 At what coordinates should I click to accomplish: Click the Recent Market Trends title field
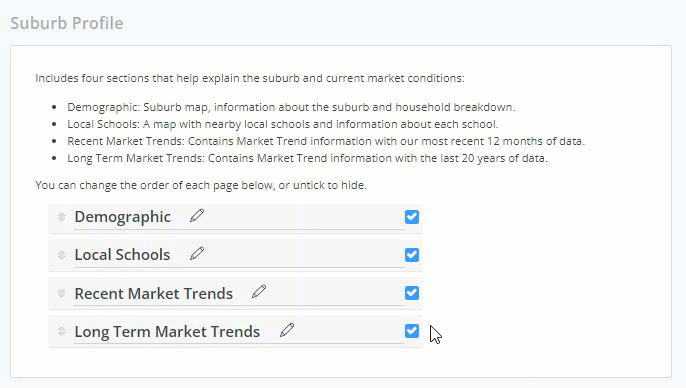point(239,294)
